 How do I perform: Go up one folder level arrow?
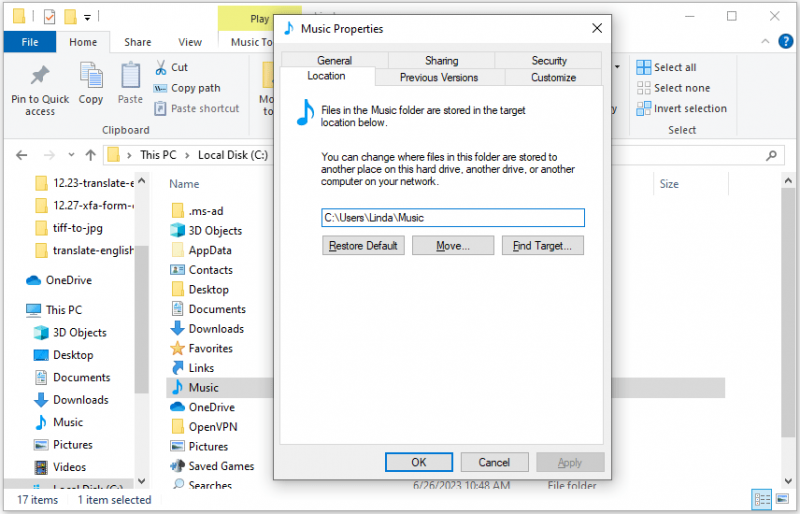91,155
